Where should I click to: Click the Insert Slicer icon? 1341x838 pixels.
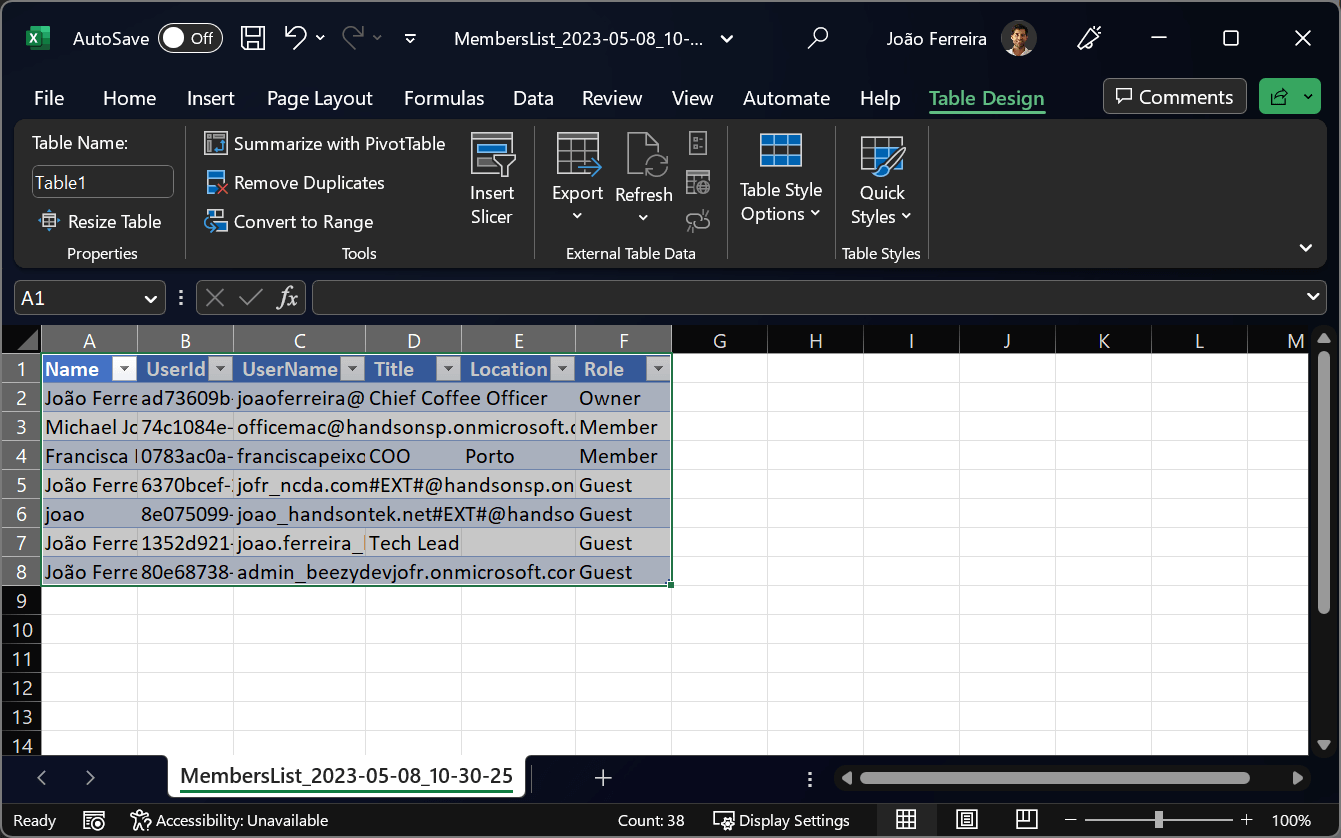(x=491, y=178)
